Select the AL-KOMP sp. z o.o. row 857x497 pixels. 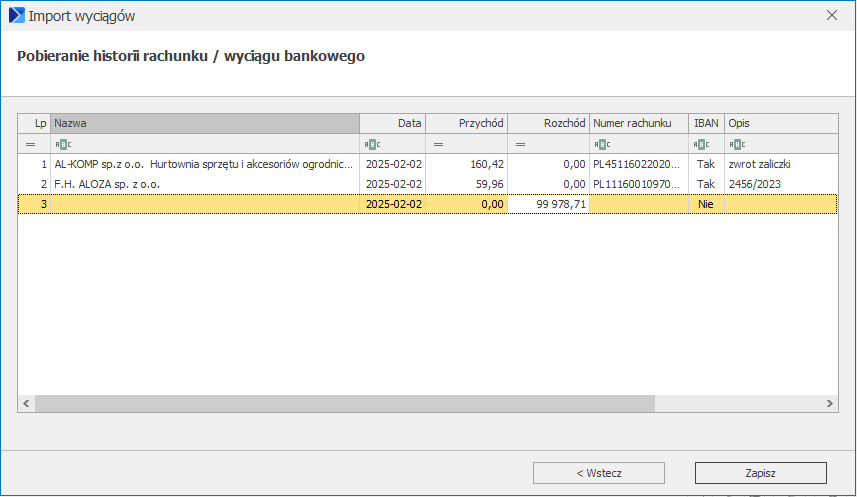point(205,164)
